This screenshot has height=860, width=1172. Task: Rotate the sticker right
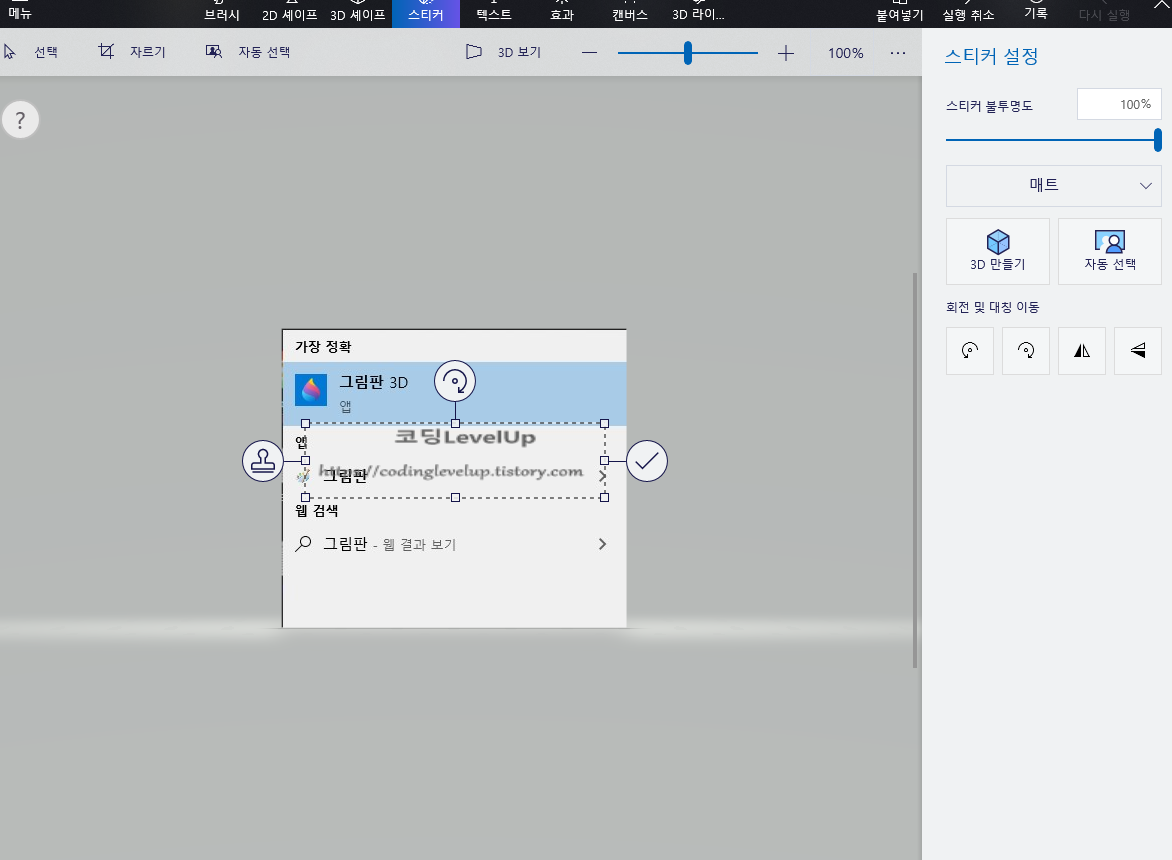pyautogui.click(x=1026, y=350)
